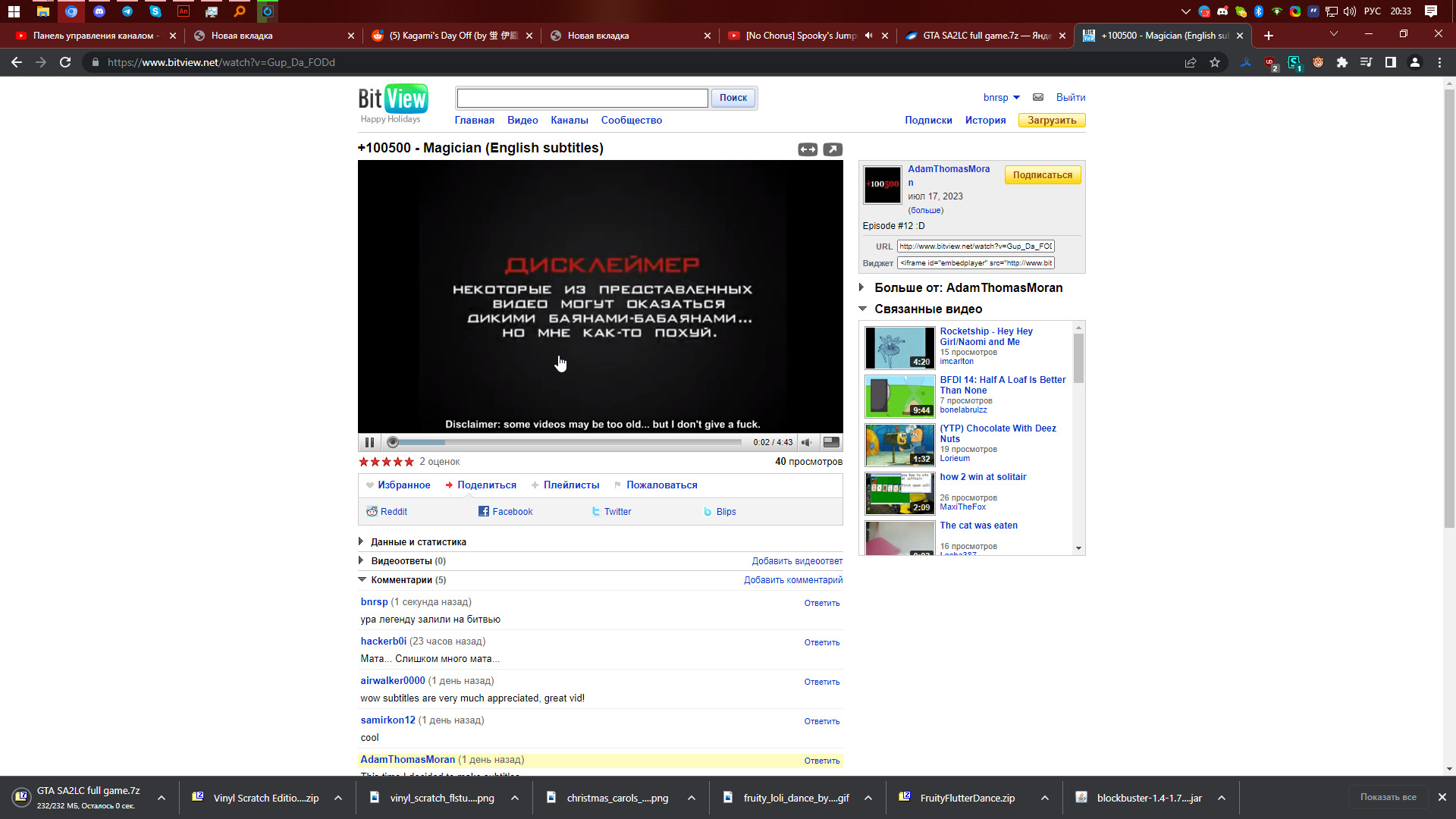Viewport: 1456px width, 819px height.
Task: Go to the Каналы menu item
Action: (x=570, y=120)
